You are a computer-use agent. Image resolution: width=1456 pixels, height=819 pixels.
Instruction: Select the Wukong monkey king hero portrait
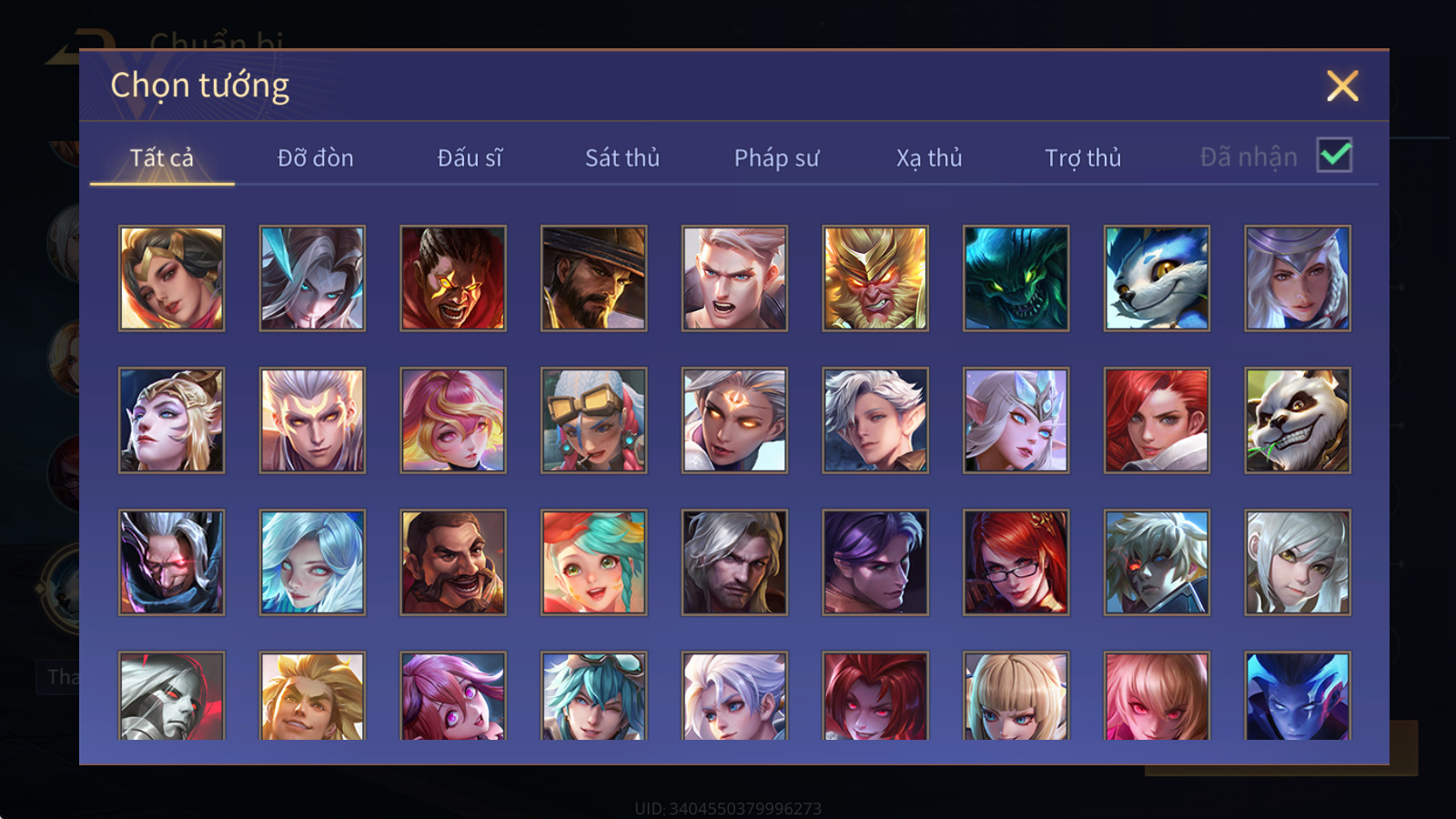[x=875, y=278]
